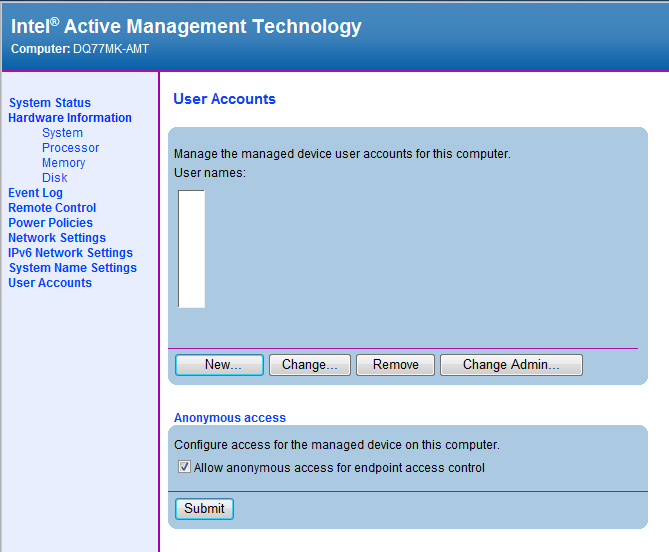The width and height of the screenshot is (669, 552).
Task: Click the 'User names:' label
Action: pyautogui.click(x=210, y=173)
